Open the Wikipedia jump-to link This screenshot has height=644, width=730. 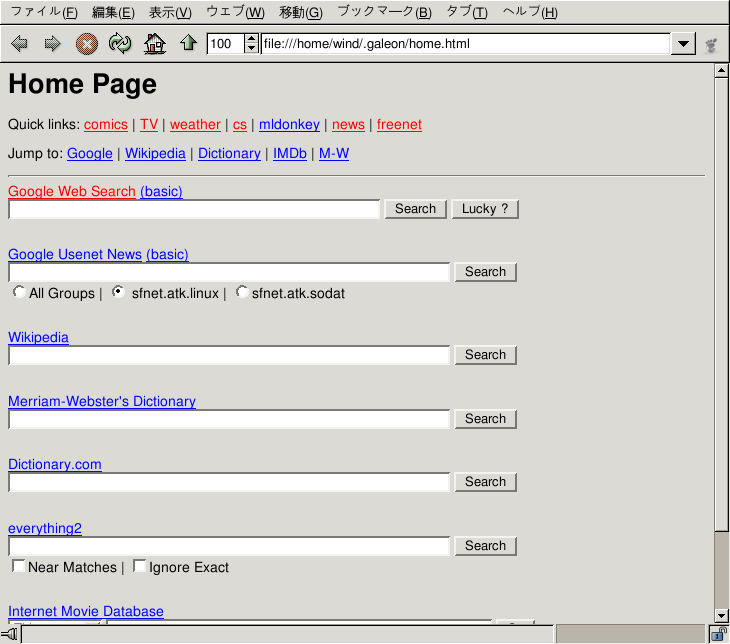click(x=155, y=154)
